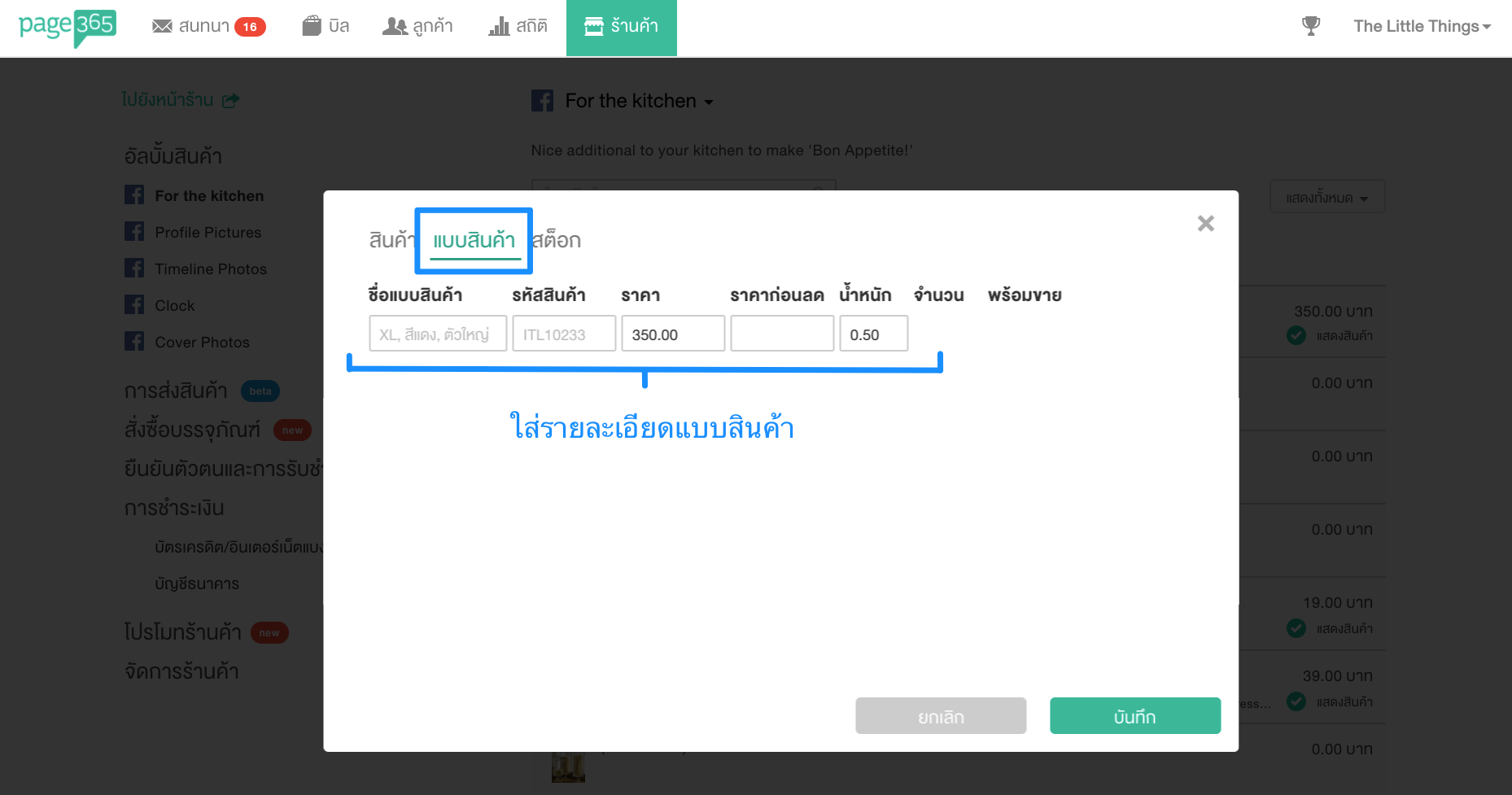This screenshot has width=1512, height=795.
Task: Open the bills (บิล) menu
Action: point(326,26)
